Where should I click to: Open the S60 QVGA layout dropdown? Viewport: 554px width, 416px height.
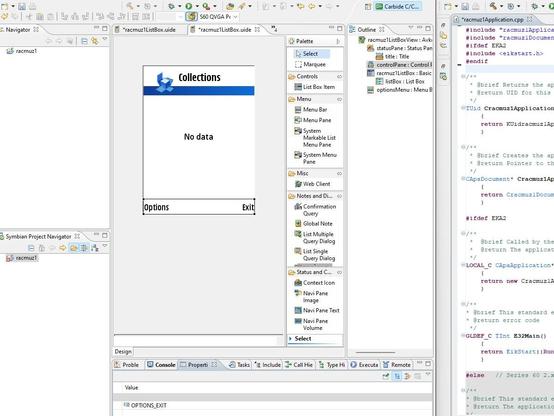click(235, 17)
